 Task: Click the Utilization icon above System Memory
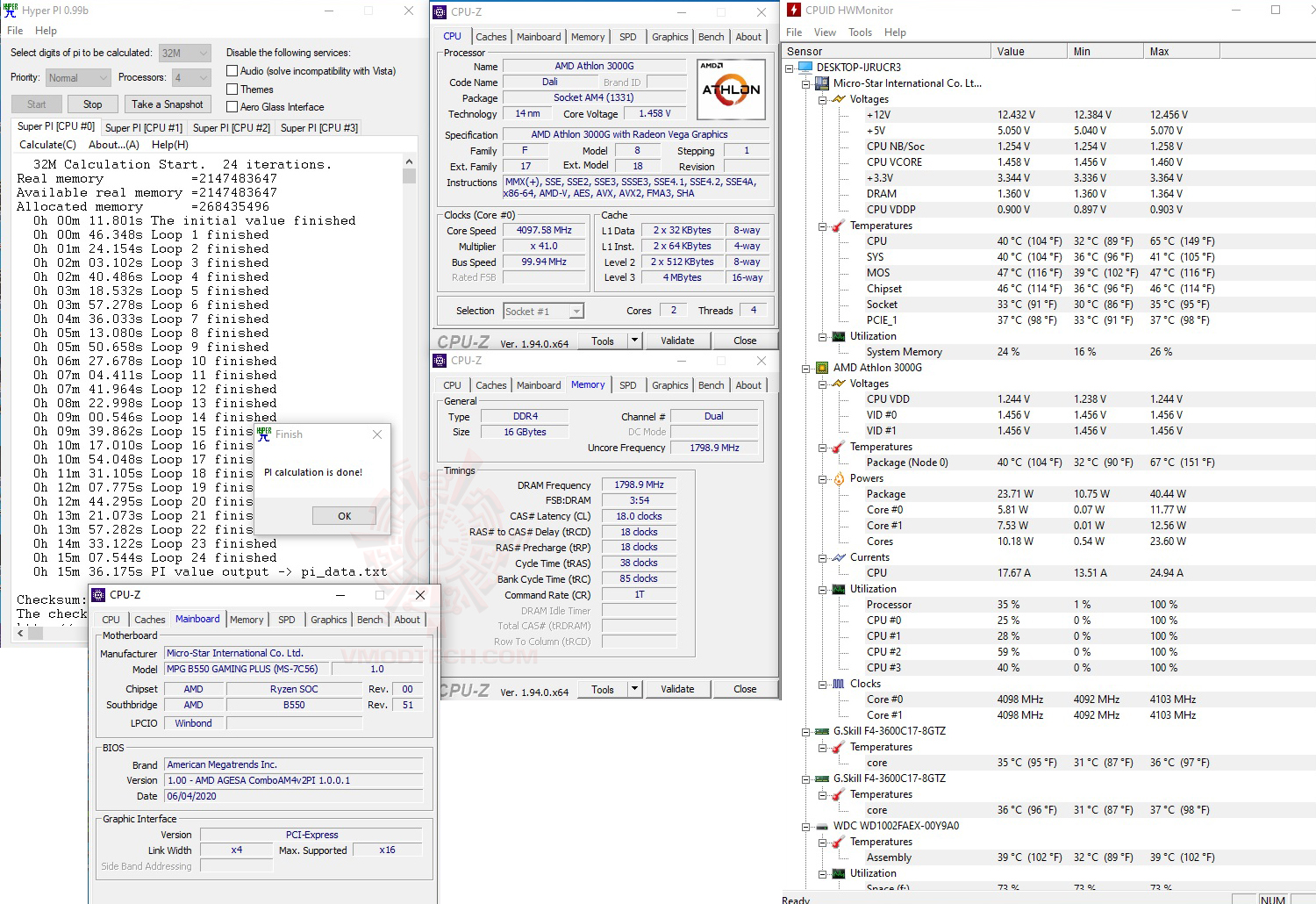(x=839, y=336)
